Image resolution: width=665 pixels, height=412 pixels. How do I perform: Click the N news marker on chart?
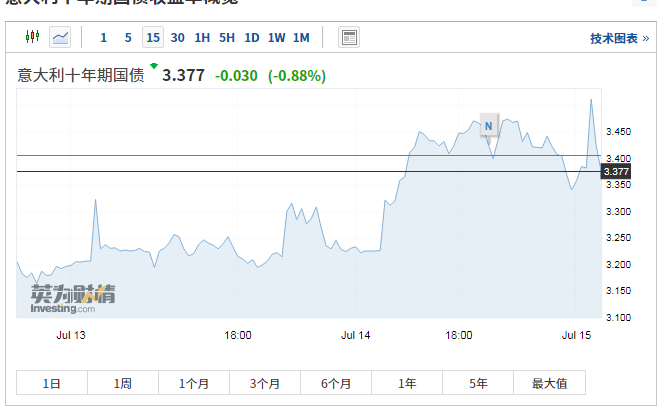point(488,125)
